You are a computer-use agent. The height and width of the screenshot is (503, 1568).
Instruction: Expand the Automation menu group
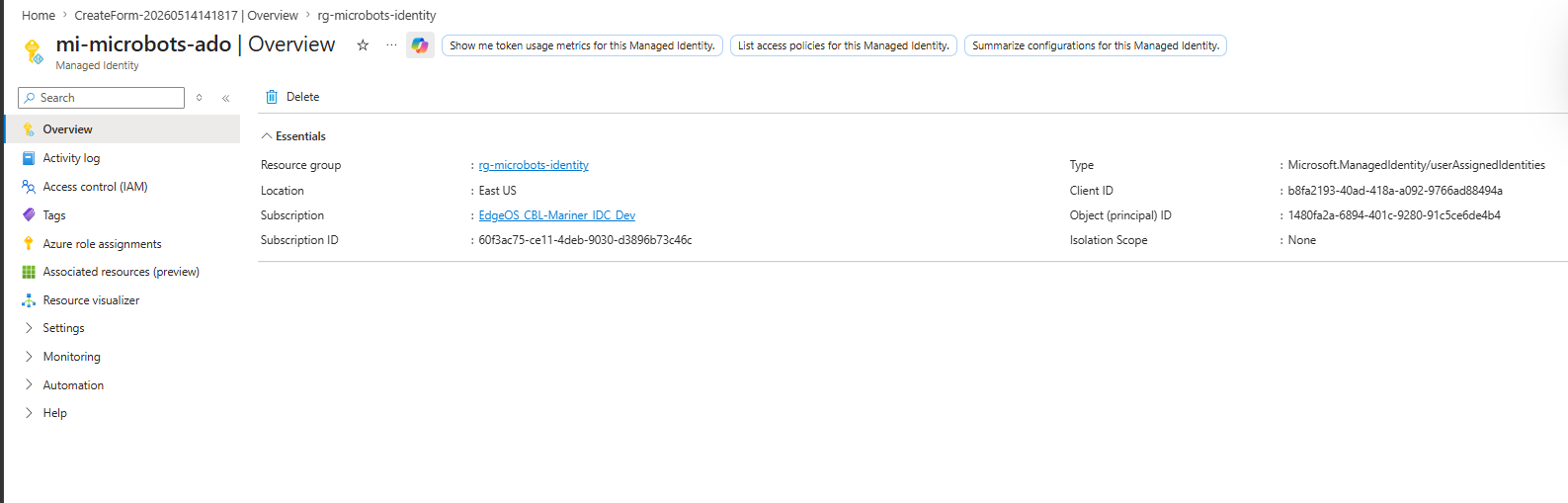(x=29, y=385)
